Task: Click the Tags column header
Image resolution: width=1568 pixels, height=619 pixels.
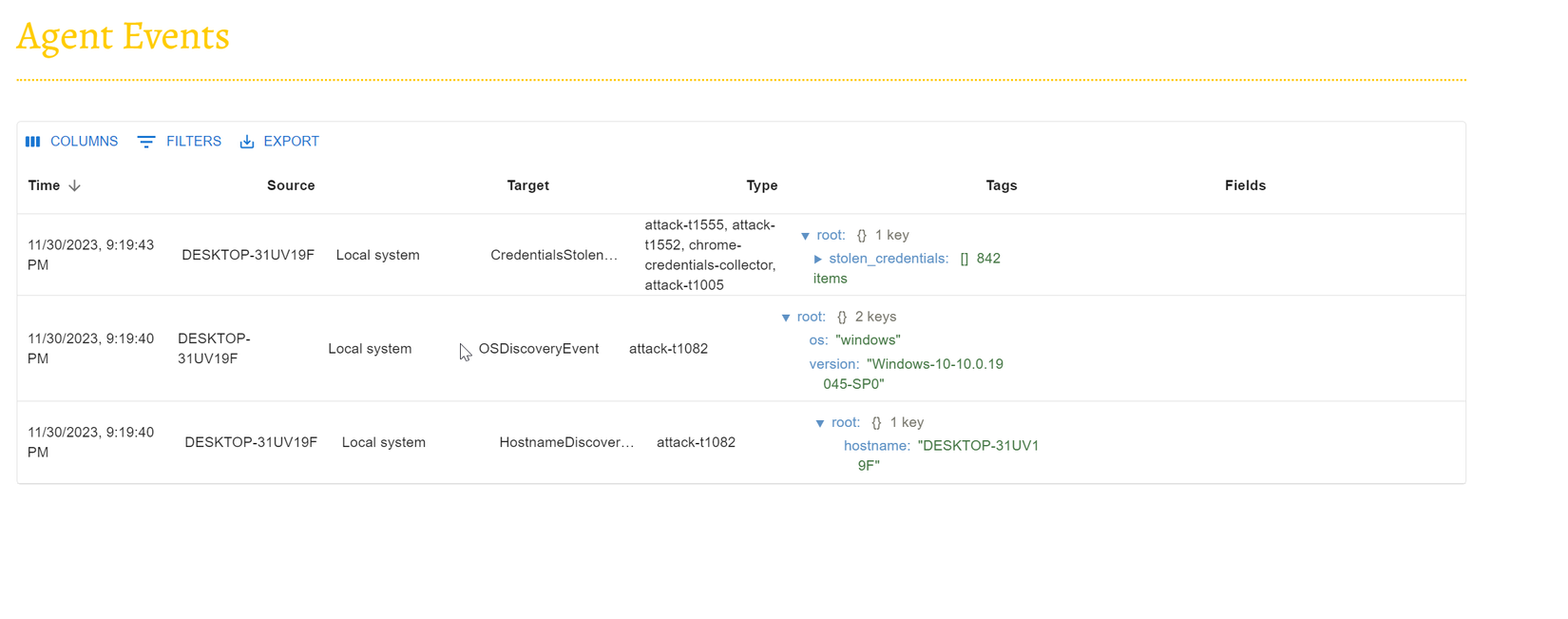Action: click(x=1001, y=185)
